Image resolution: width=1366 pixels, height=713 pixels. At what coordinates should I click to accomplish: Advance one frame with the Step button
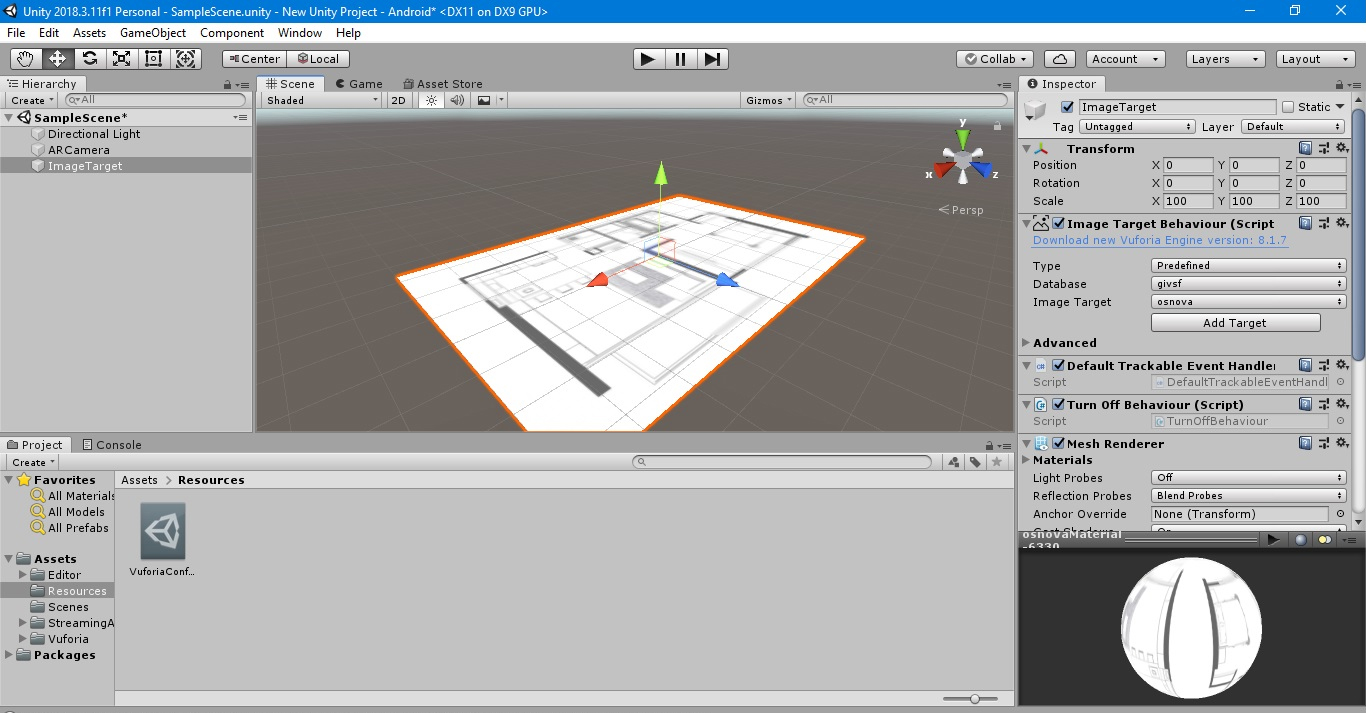point(712,59)
